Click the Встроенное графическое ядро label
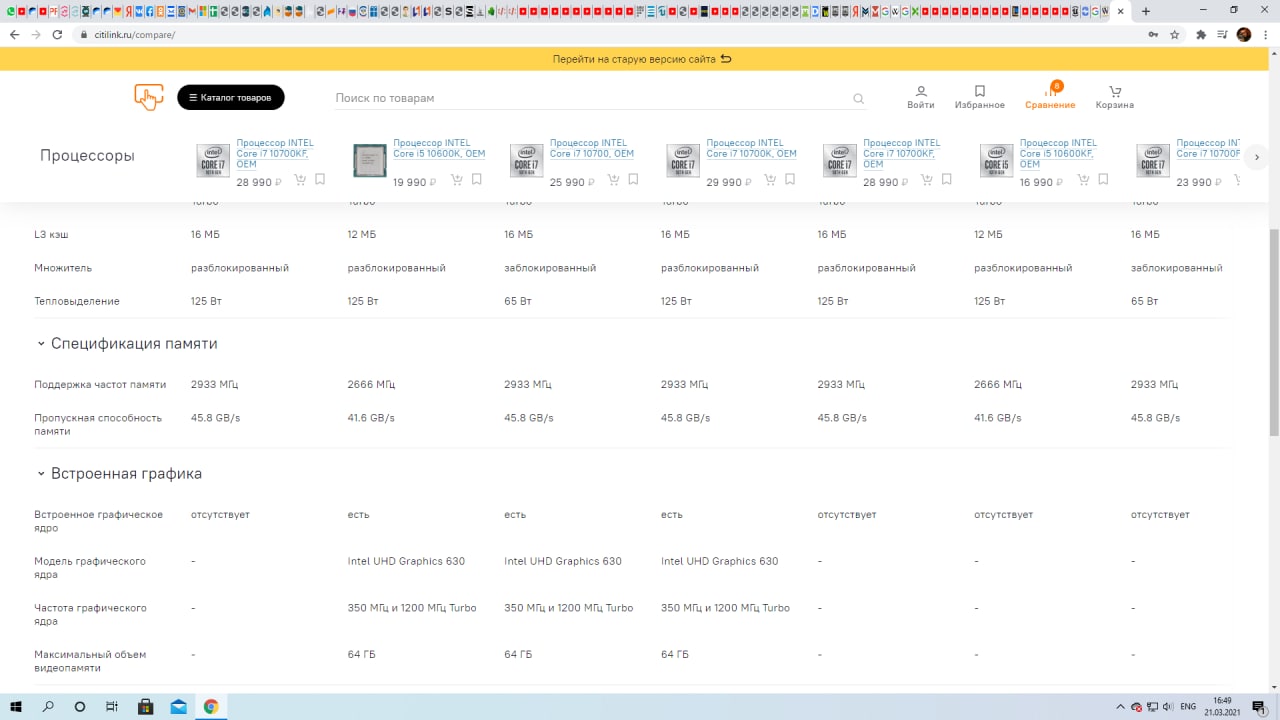The image size is (1280, 720). pyautogui.click(x=98, y=521)
